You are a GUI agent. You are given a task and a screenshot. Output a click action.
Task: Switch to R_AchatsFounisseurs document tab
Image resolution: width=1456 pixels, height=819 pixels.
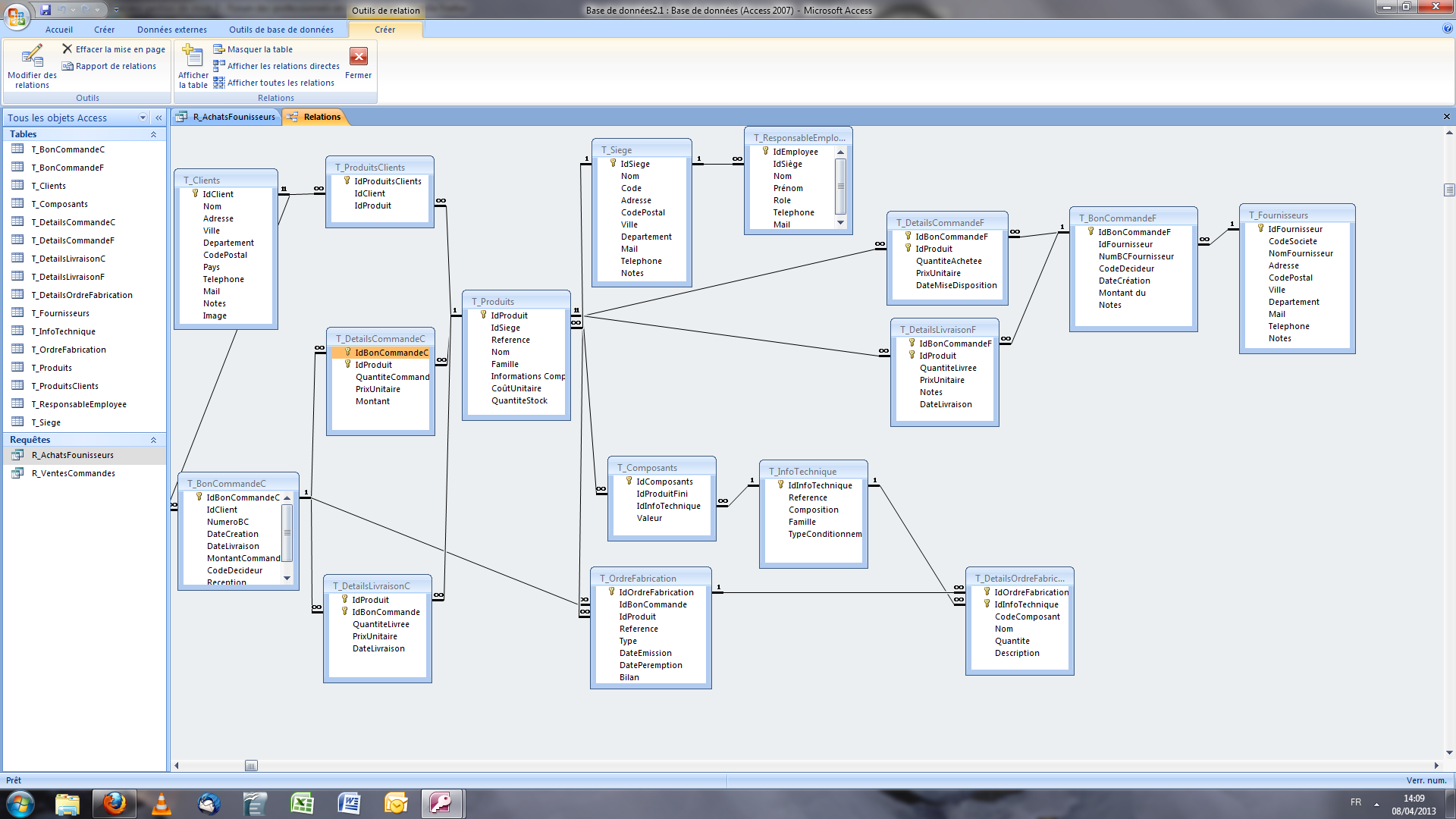click(227, 117)
